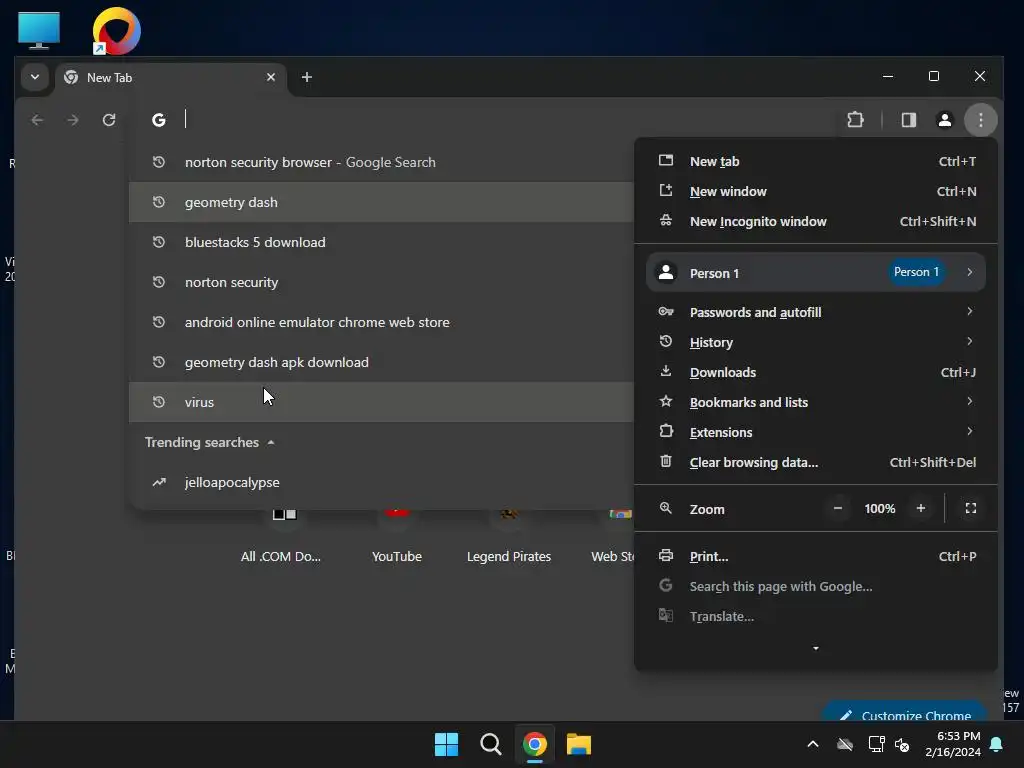
Task: Select New window menu entry
Action: coord(816,191)
